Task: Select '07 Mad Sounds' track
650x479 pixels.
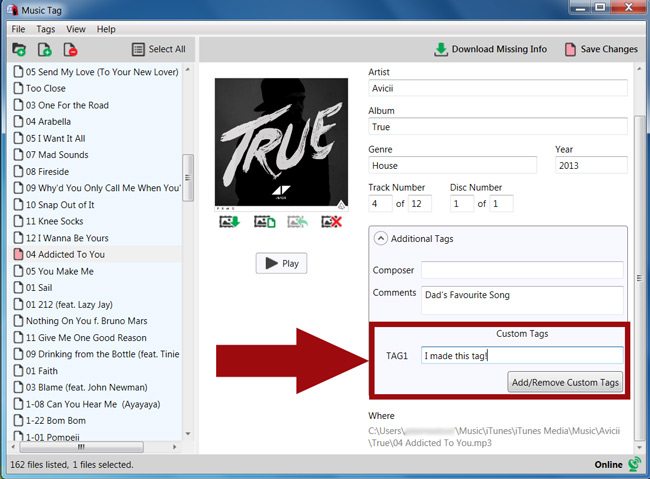Action: (x=57, y=155)
